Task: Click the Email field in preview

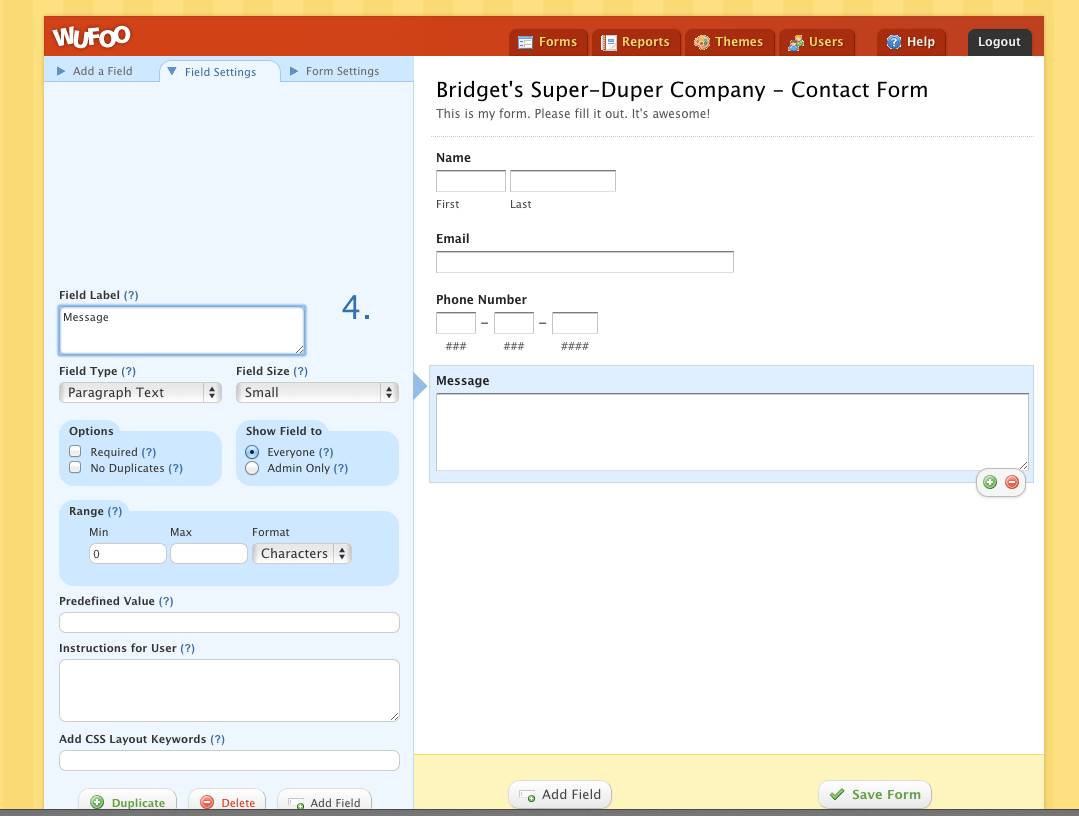Action: pyautogui.click(x=585, y=262)
